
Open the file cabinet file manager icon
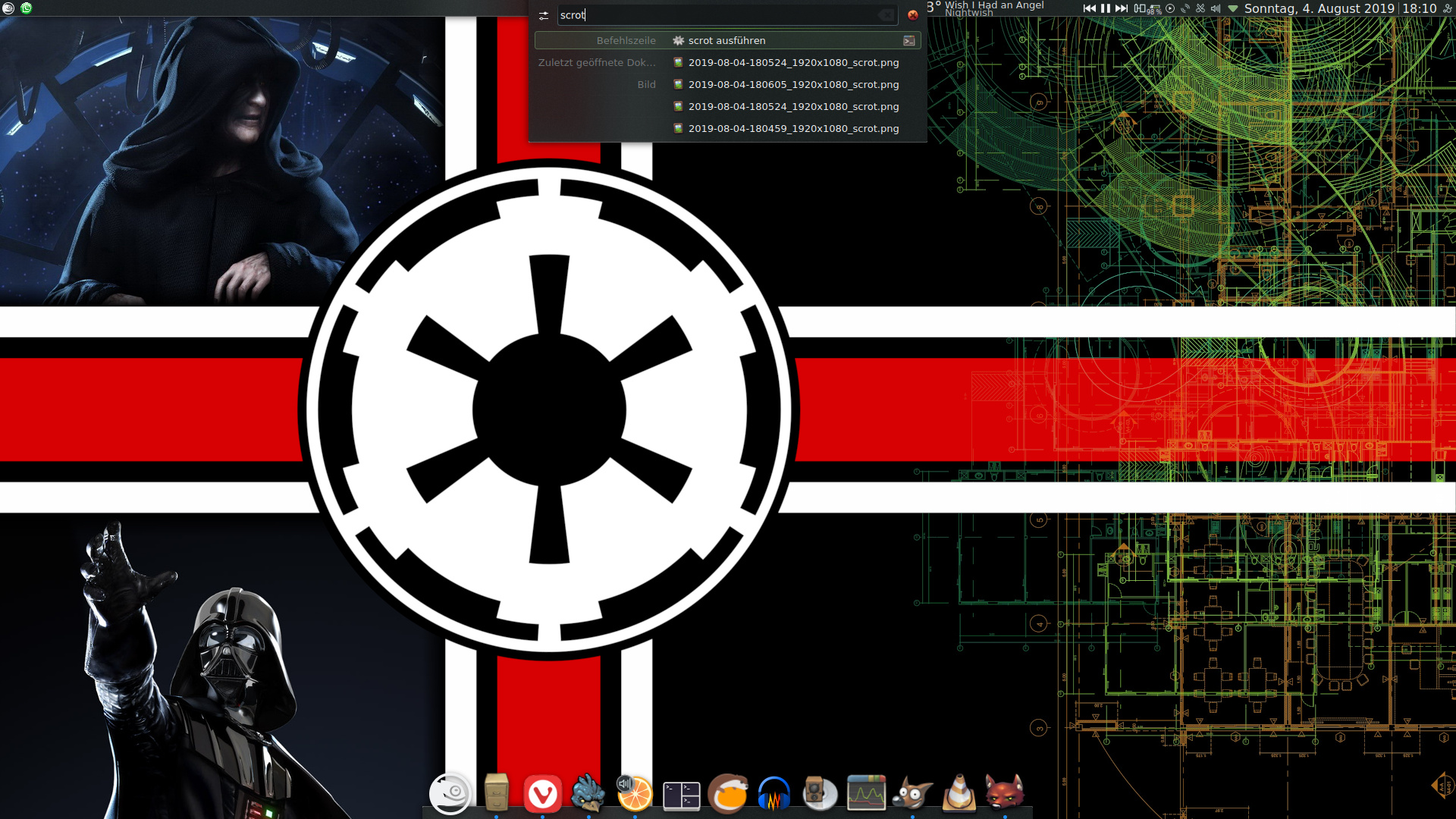point(496,793)
